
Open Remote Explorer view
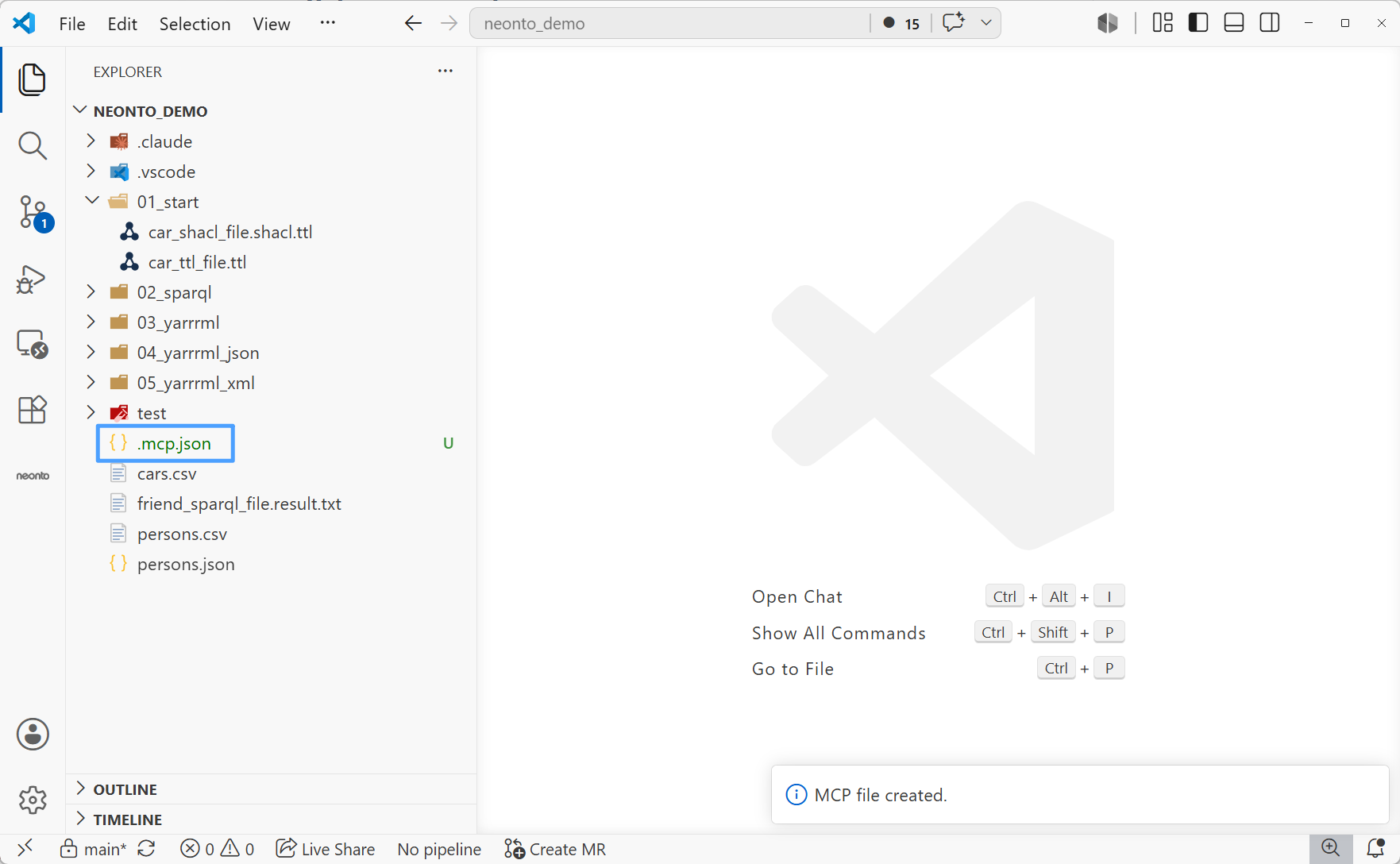click(33, 345)
